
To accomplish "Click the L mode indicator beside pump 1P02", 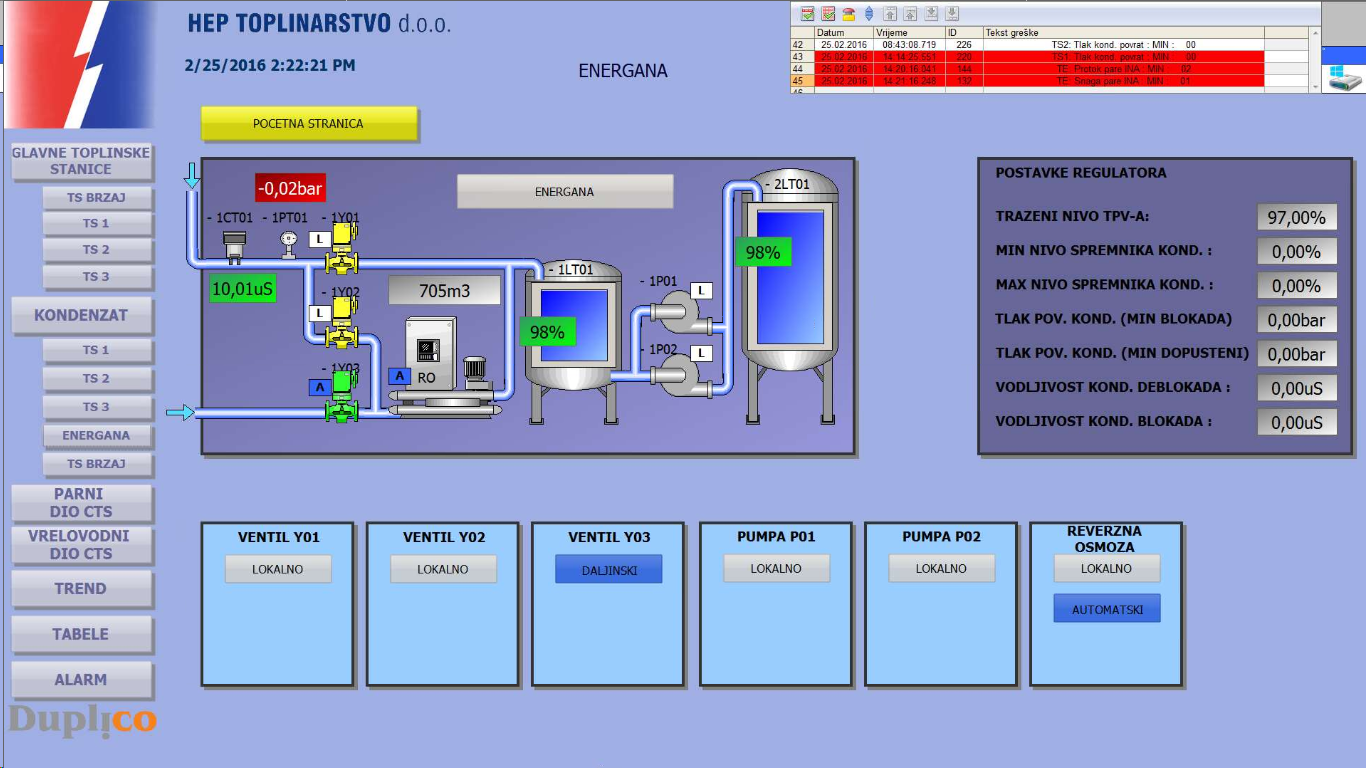I will [x=702, y=353].
